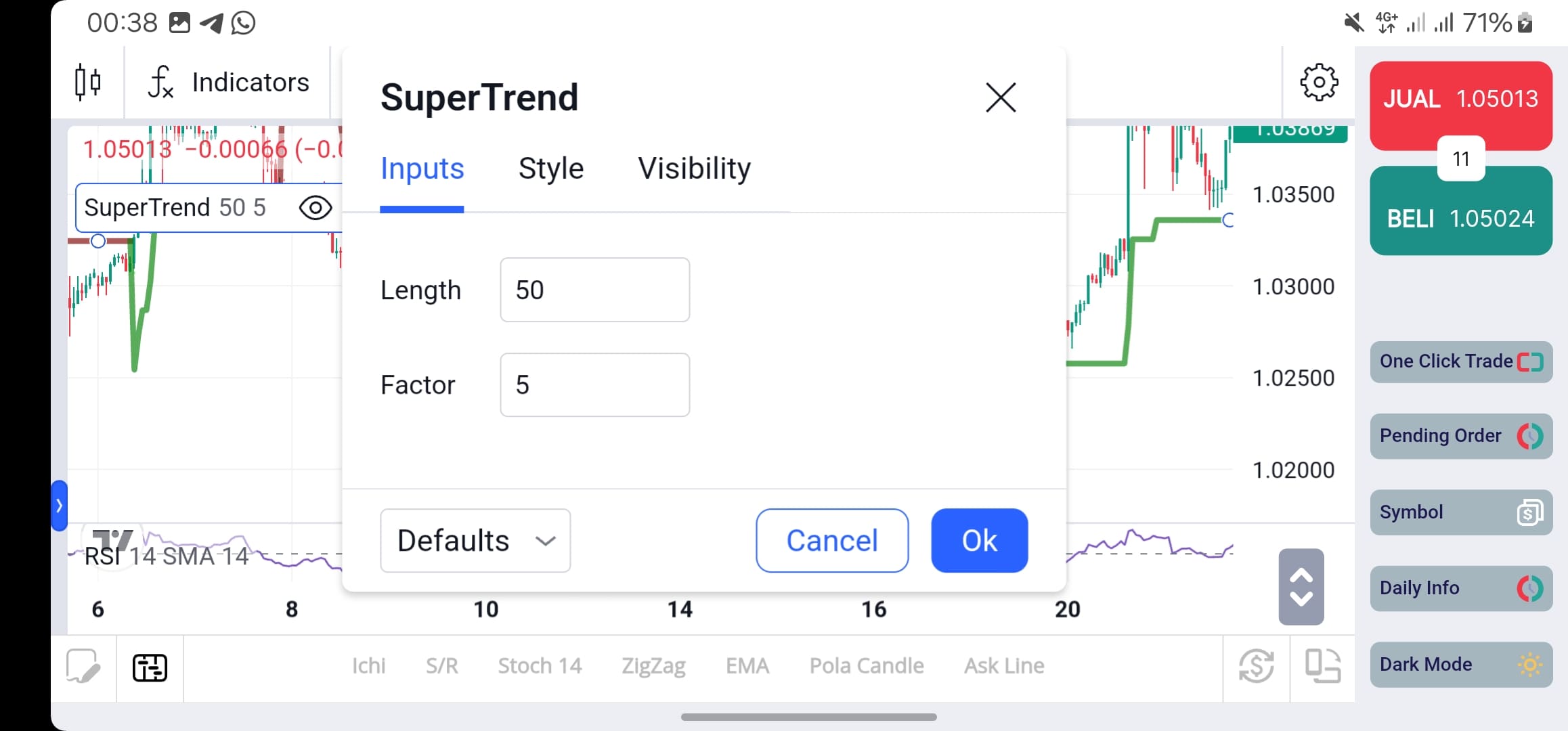
Task: Toggle SuperTrend visibility eye icon
Action: (x=315, y=208)
